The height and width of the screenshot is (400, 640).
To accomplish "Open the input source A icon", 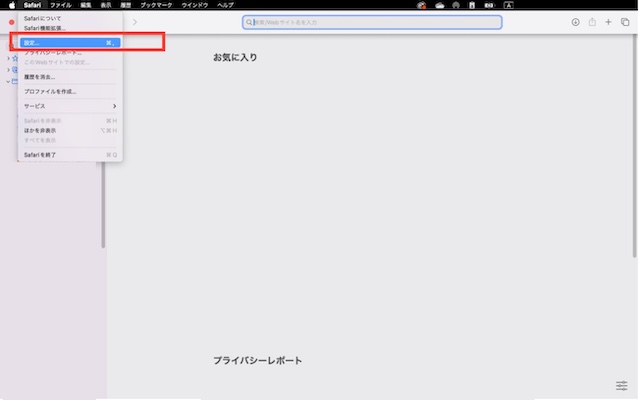I will [x=508, y=5].
